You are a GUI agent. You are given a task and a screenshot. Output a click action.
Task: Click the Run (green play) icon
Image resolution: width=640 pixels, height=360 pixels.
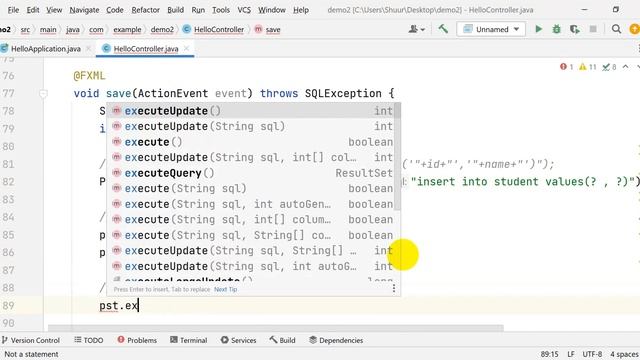539,29
